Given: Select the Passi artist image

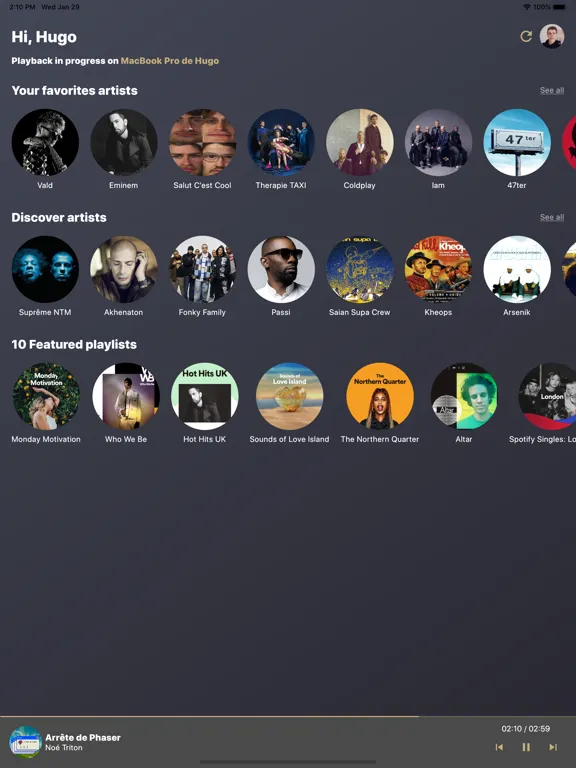Looking at the screenshot, I should click(281, 269).
